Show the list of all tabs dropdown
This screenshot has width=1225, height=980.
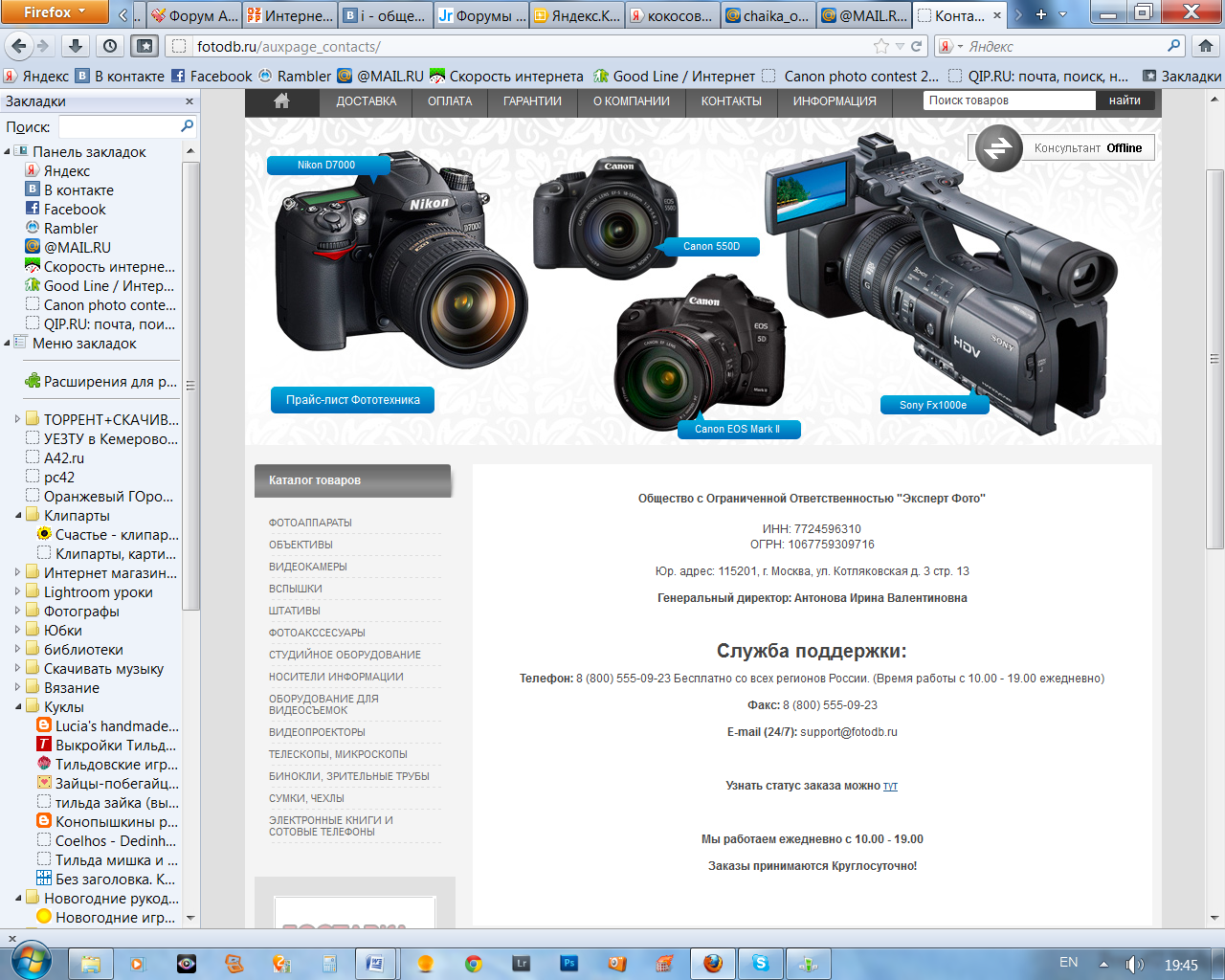[x=1062, y=14]
